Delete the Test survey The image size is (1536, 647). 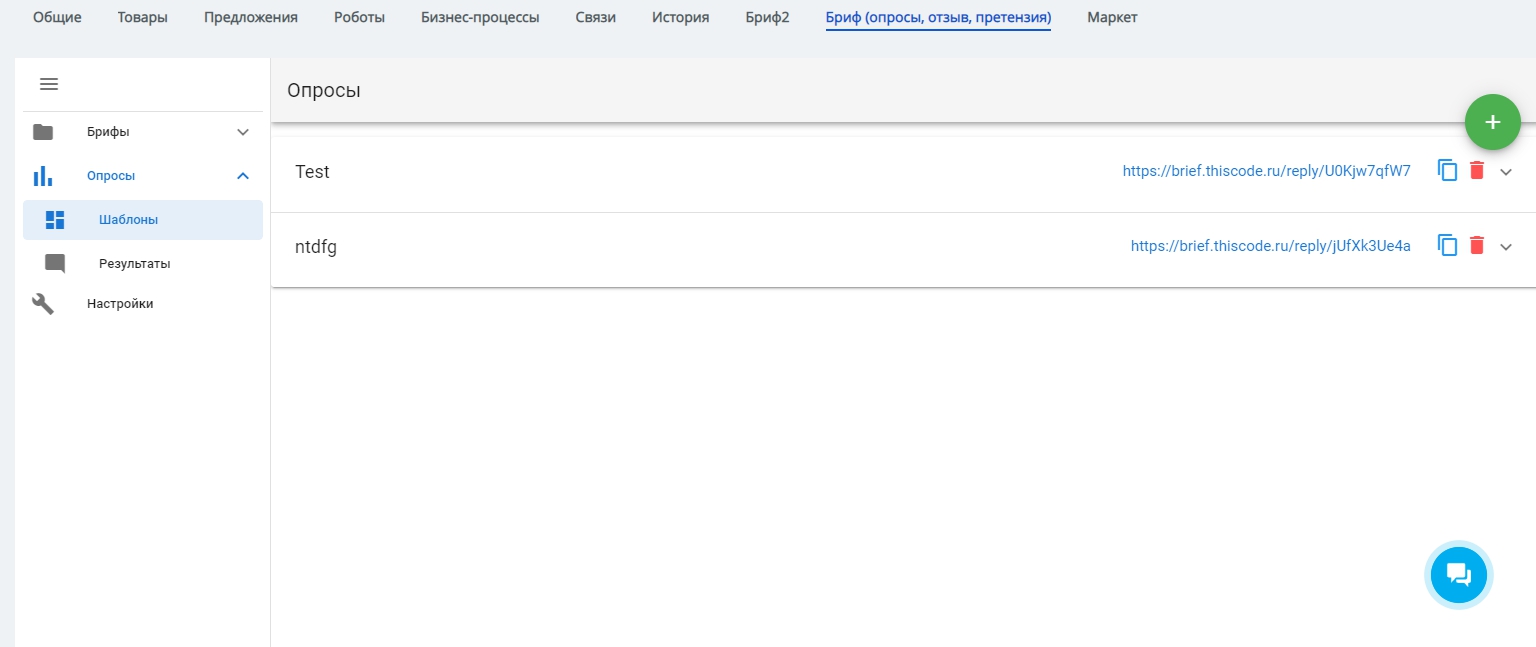[1477, 171]
